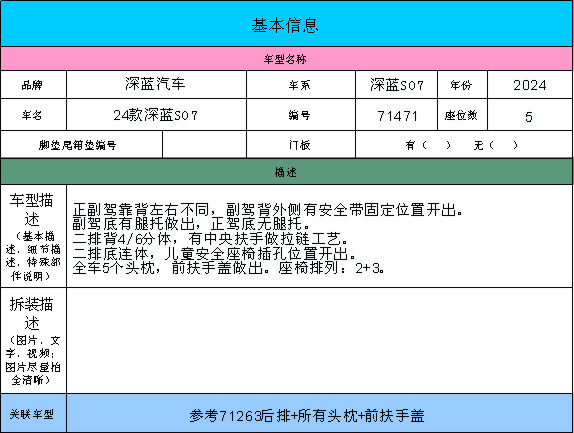The image size is (574, 433).
Task: Click the 品牌 label cell
Action: 33,85
